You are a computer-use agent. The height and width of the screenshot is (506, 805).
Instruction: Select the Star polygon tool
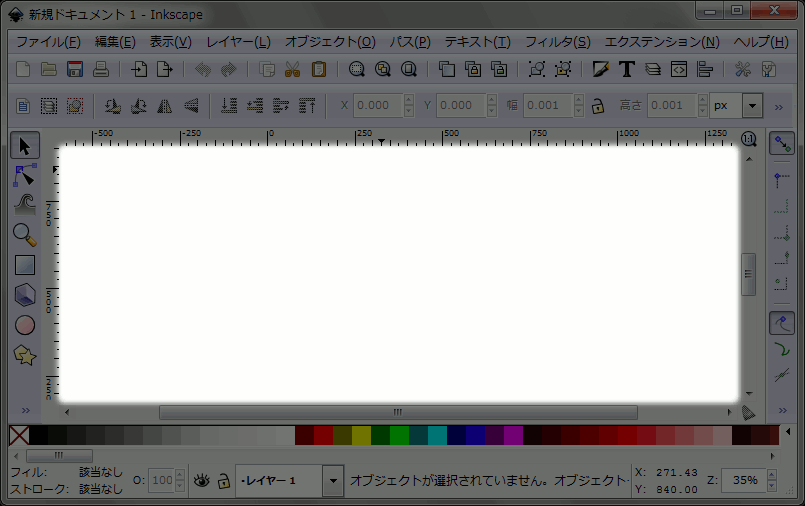(x=25, y=355)
